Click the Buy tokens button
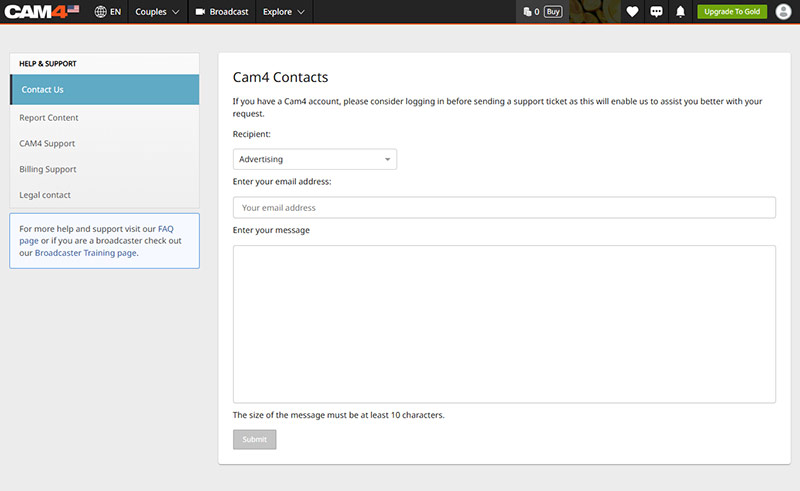Image resolution: width=800 pixels, height=491 pixels. click(x=553, y=12)
